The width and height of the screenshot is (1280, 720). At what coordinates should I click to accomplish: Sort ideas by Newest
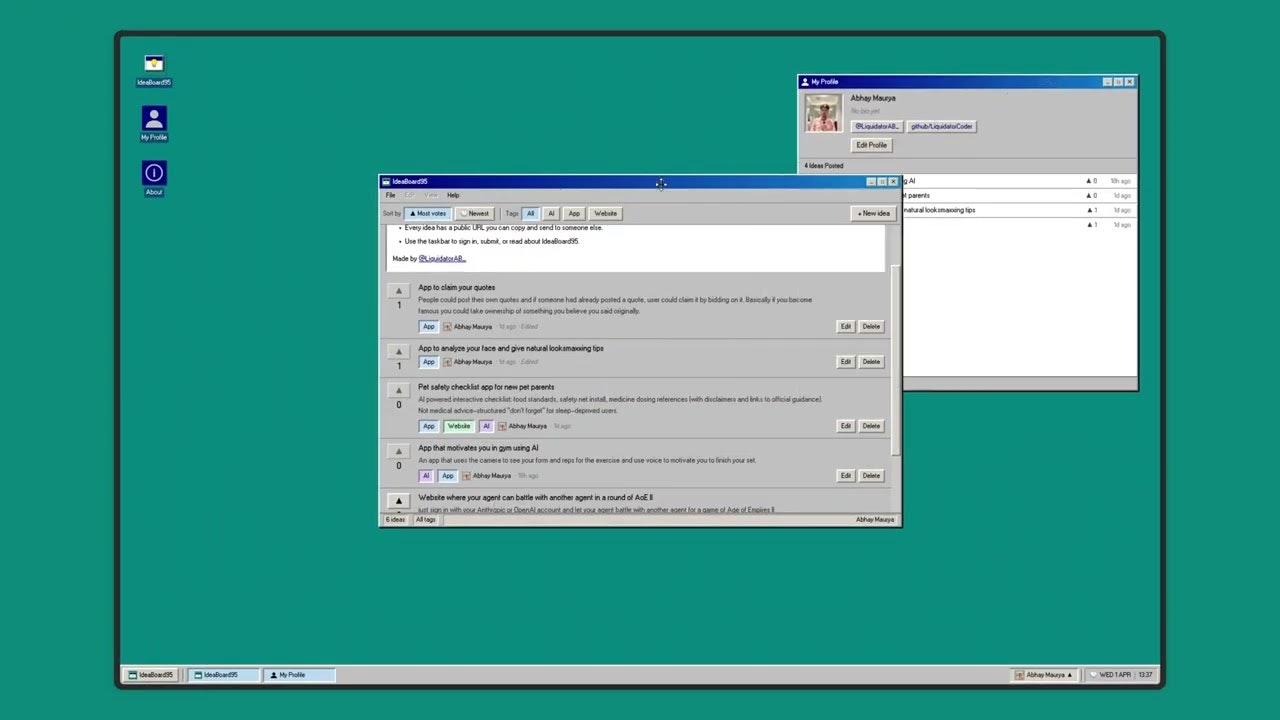pos(477,213)
